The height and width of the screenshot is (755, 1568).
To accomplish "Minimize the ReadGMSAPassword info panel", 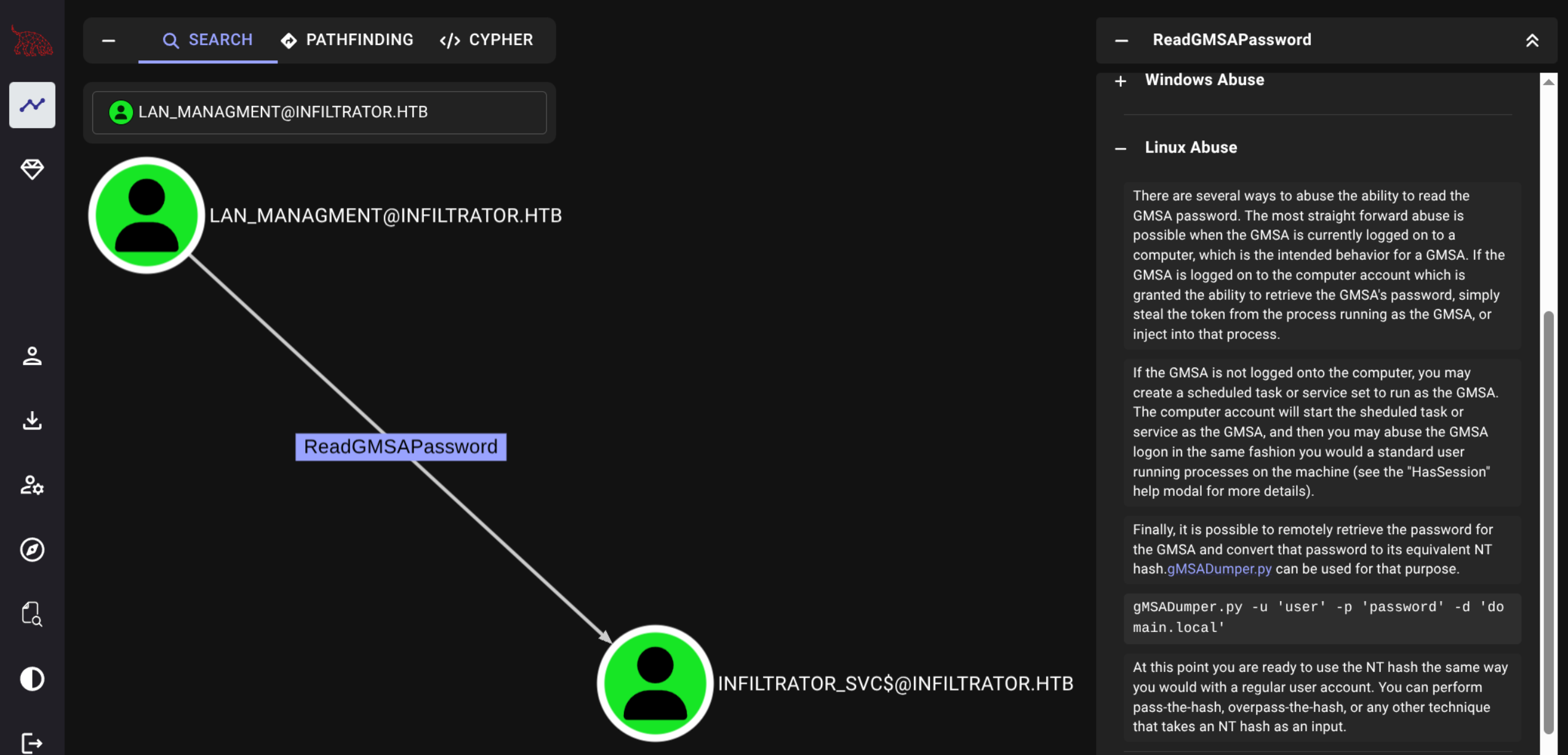I will (x=1121, y=41).
